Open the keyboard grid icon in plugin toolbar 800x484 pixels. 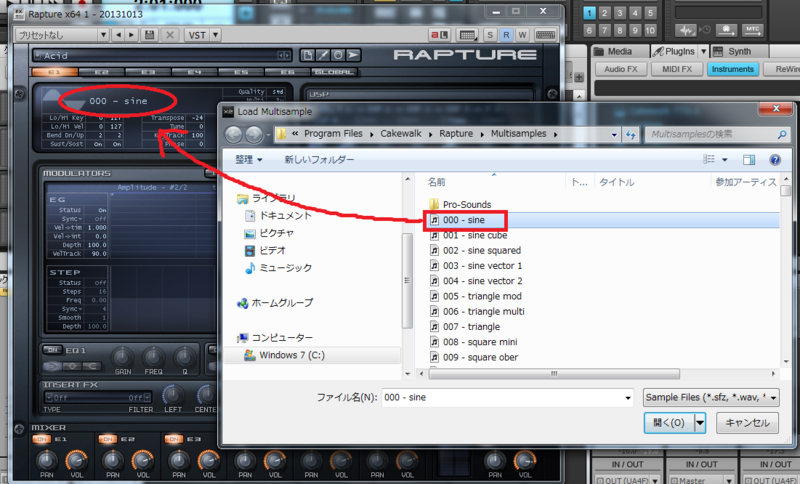(467, 35)
